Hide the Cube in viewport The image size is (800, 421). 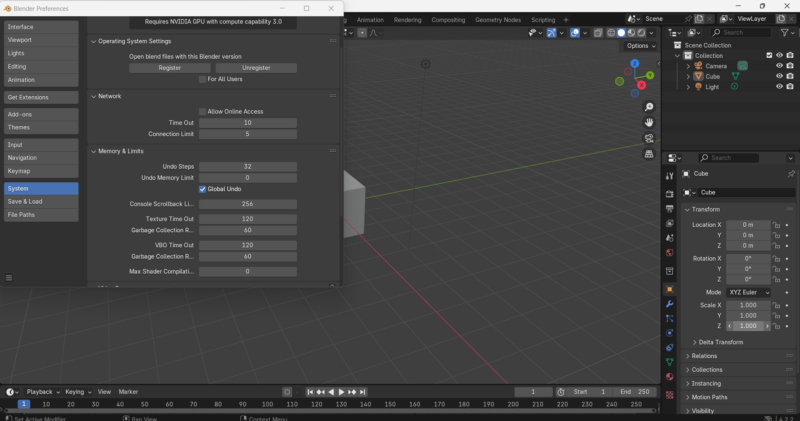(779, 76)
